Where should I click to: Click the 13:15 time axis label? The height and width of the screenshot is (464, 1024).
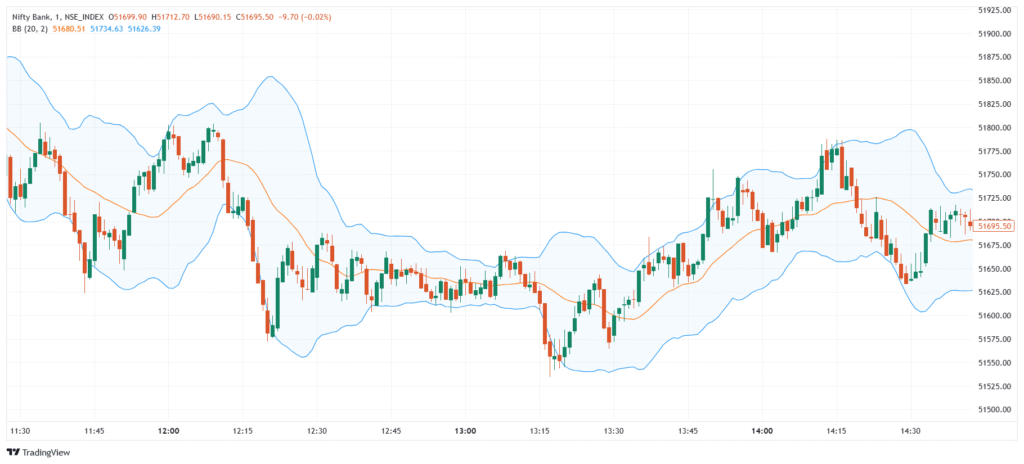pyautogui.click(x=539, y=430)
